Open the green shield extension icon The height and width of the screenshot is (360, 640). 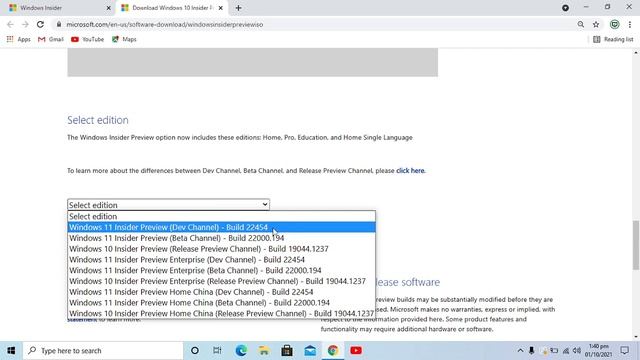click(x=614, y=24)
